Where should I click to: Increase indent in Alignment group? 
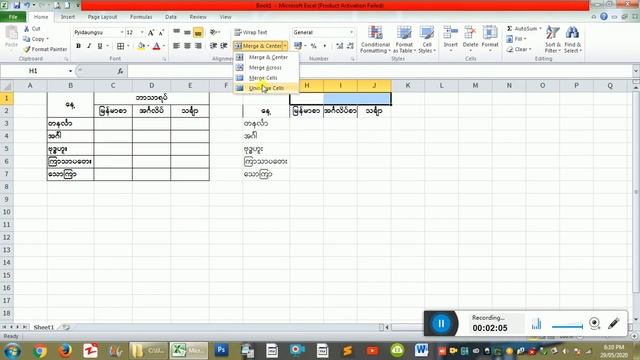pos(224,46)
